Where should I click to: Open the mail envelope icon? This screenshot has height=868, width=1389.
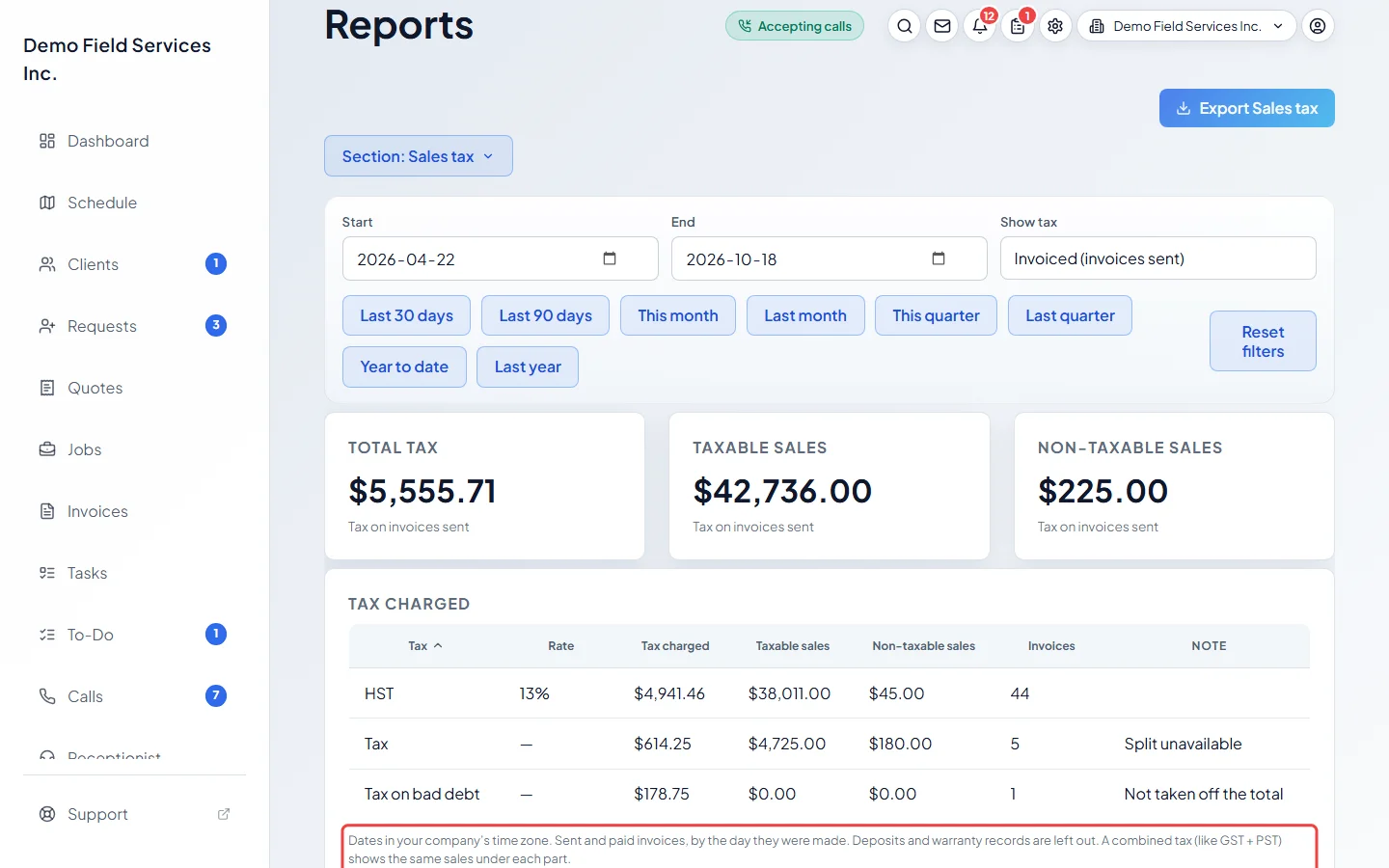[x=942, y=26]
